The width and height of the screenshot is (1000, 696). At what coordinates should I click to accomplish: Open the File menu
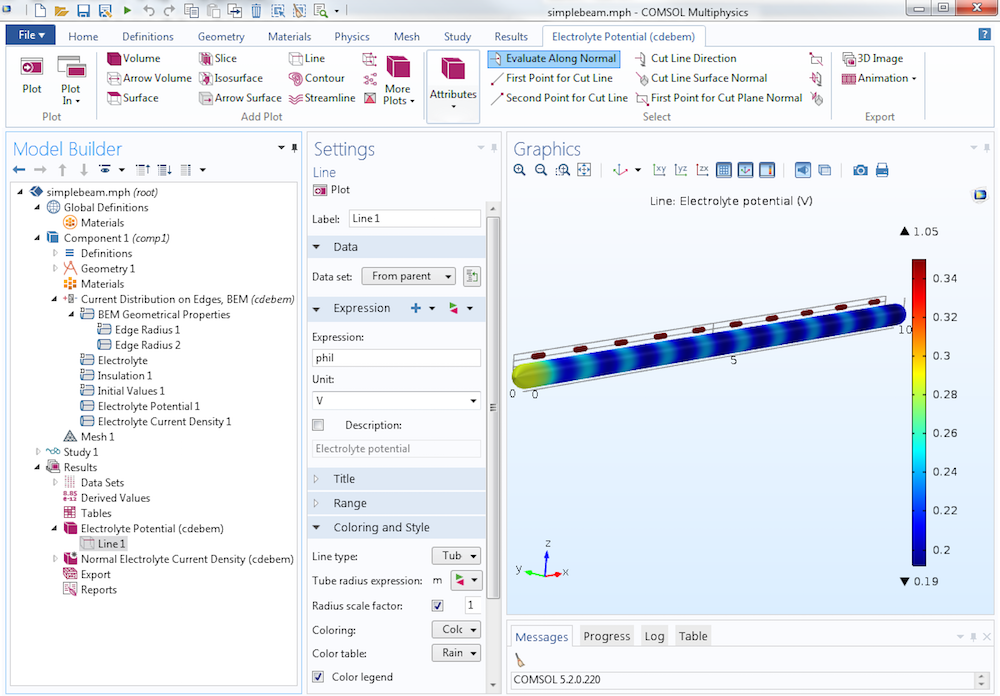(30, 33)
